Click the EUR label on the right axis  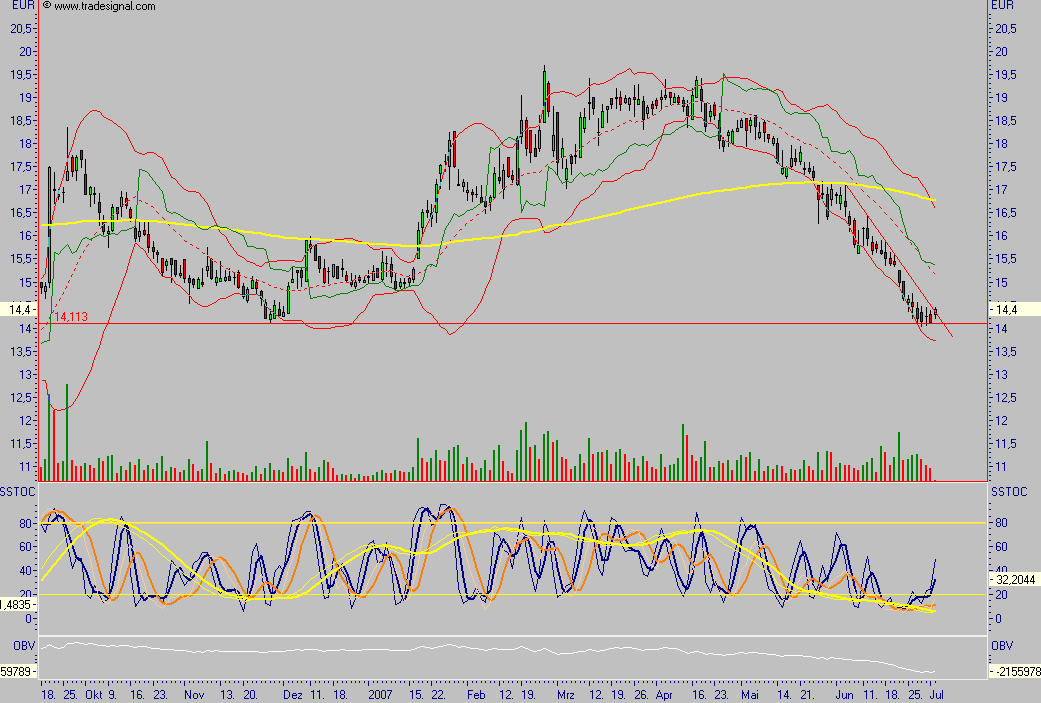[1001, 6]
